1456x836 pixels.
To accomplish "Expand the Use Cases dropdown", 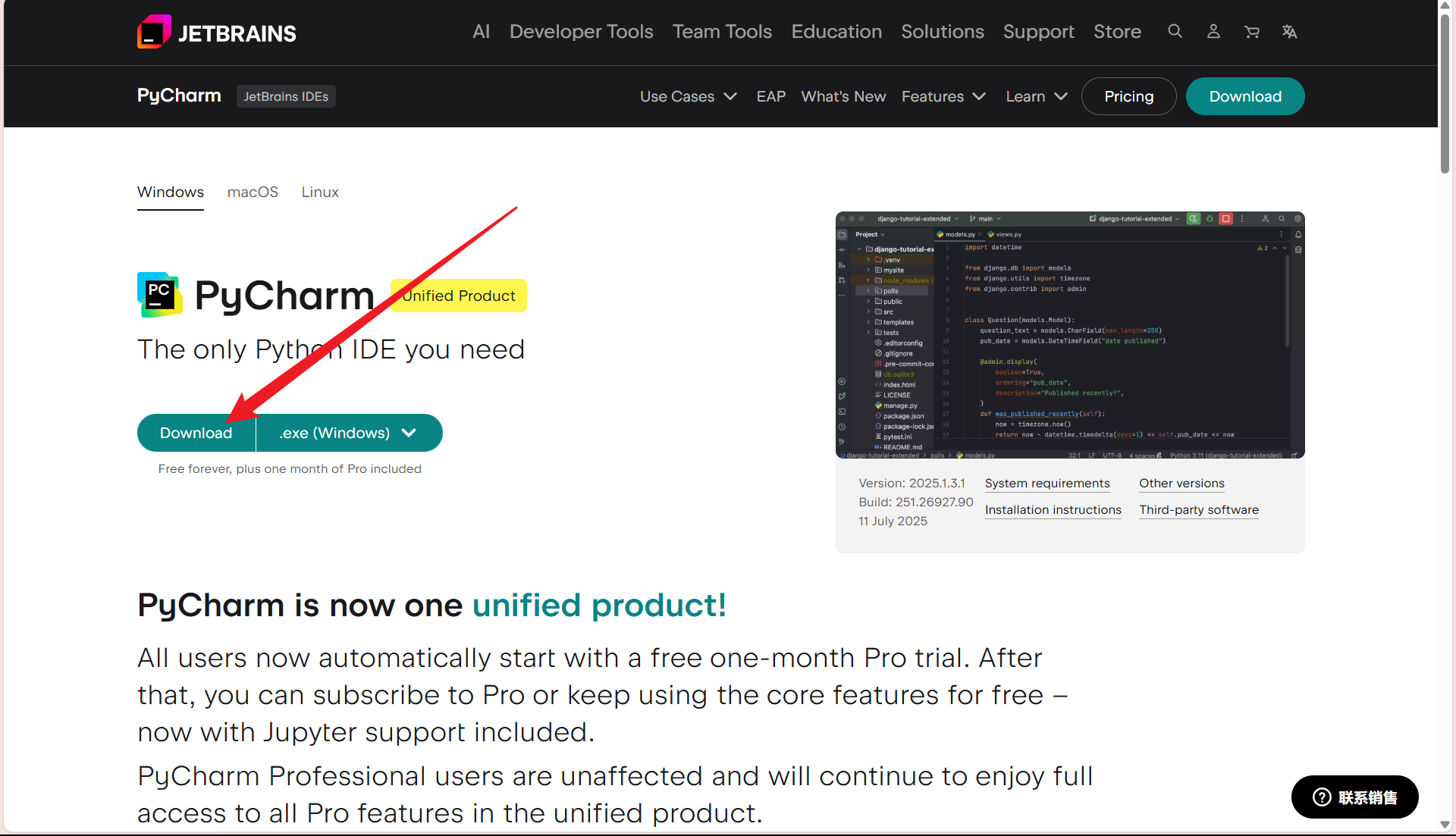I will click(x=689, y=96).
